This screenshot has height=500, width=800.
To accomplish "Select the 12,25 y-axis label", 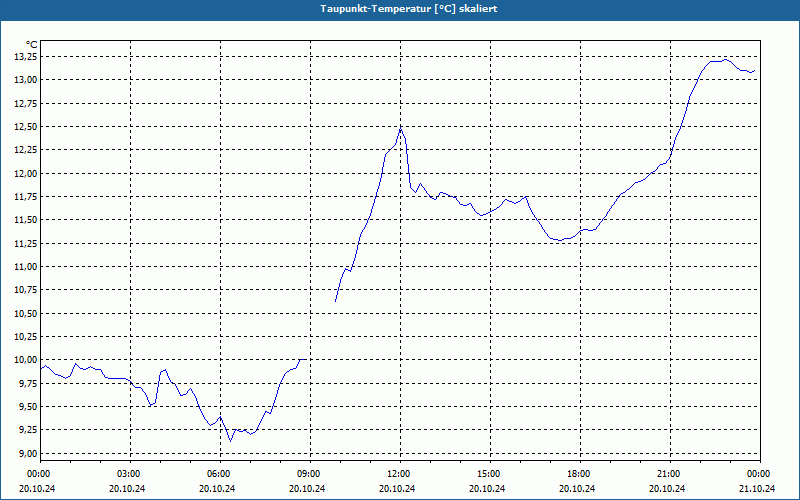I will tap(25, 150).
